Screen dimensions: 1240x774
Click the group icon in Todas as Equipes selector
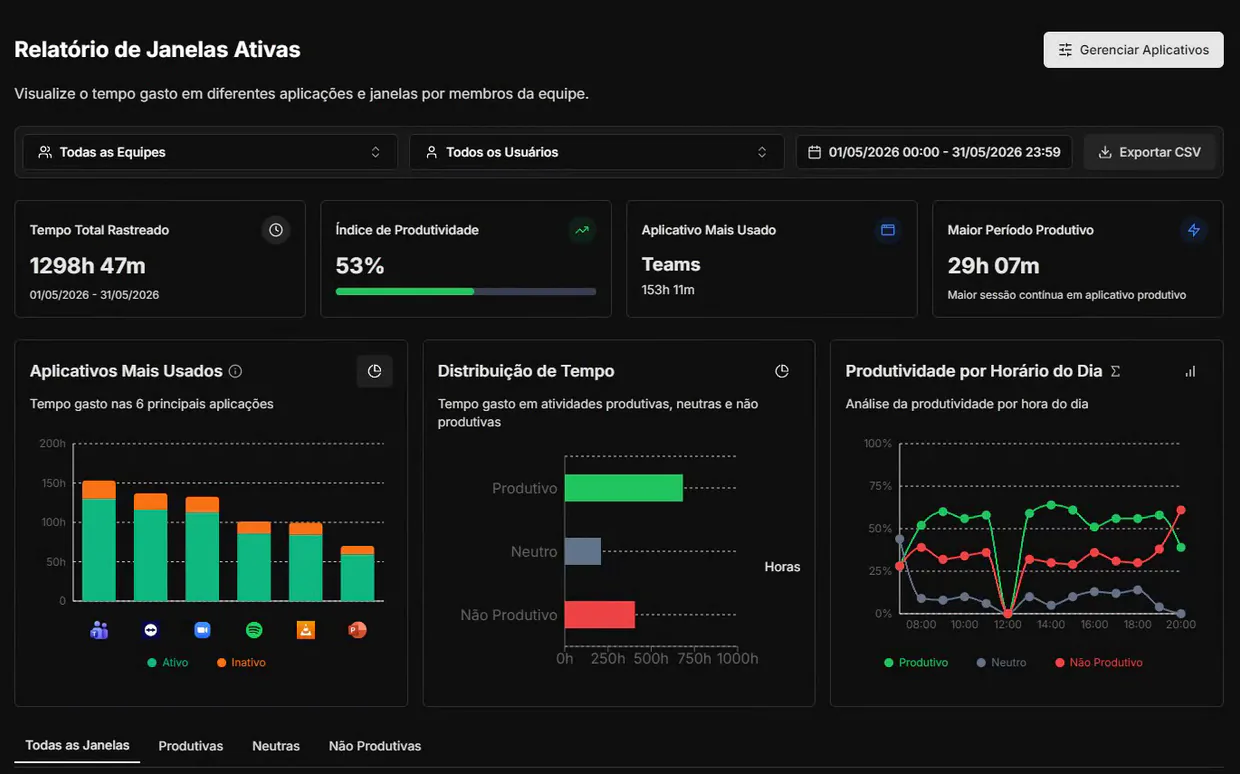pos(45,152)
